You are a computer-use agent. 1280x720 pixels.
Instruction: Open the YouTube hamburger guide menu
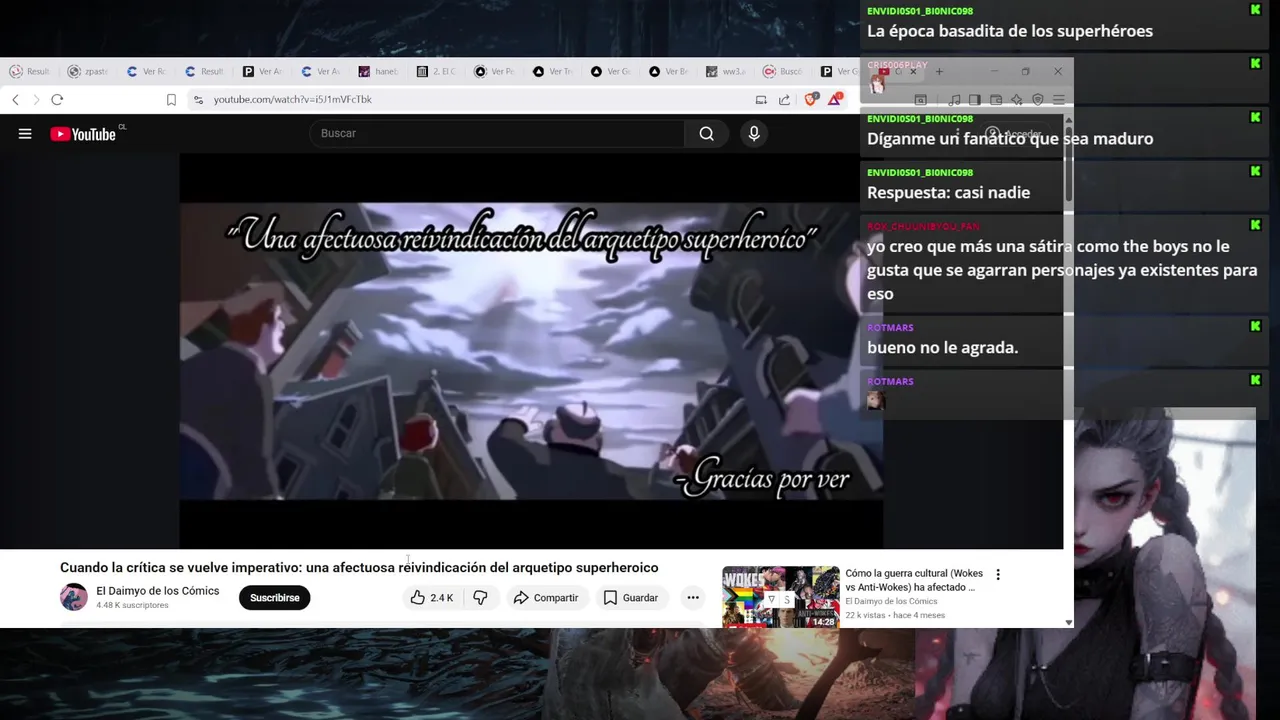(x=25, y=134)
